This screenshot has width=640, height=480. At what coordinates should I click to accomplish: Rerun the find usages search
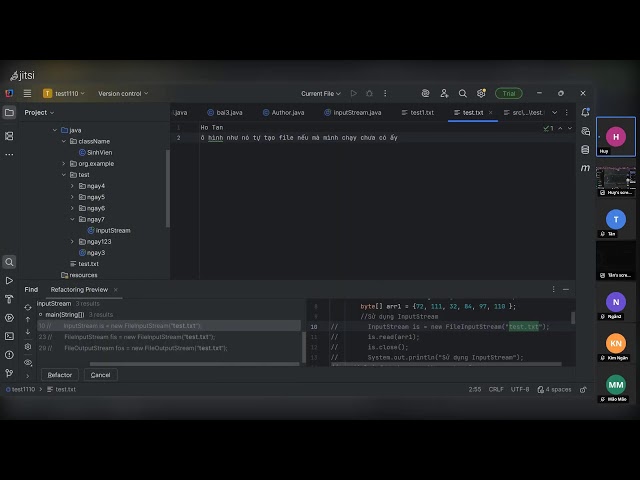pos(28,307)
